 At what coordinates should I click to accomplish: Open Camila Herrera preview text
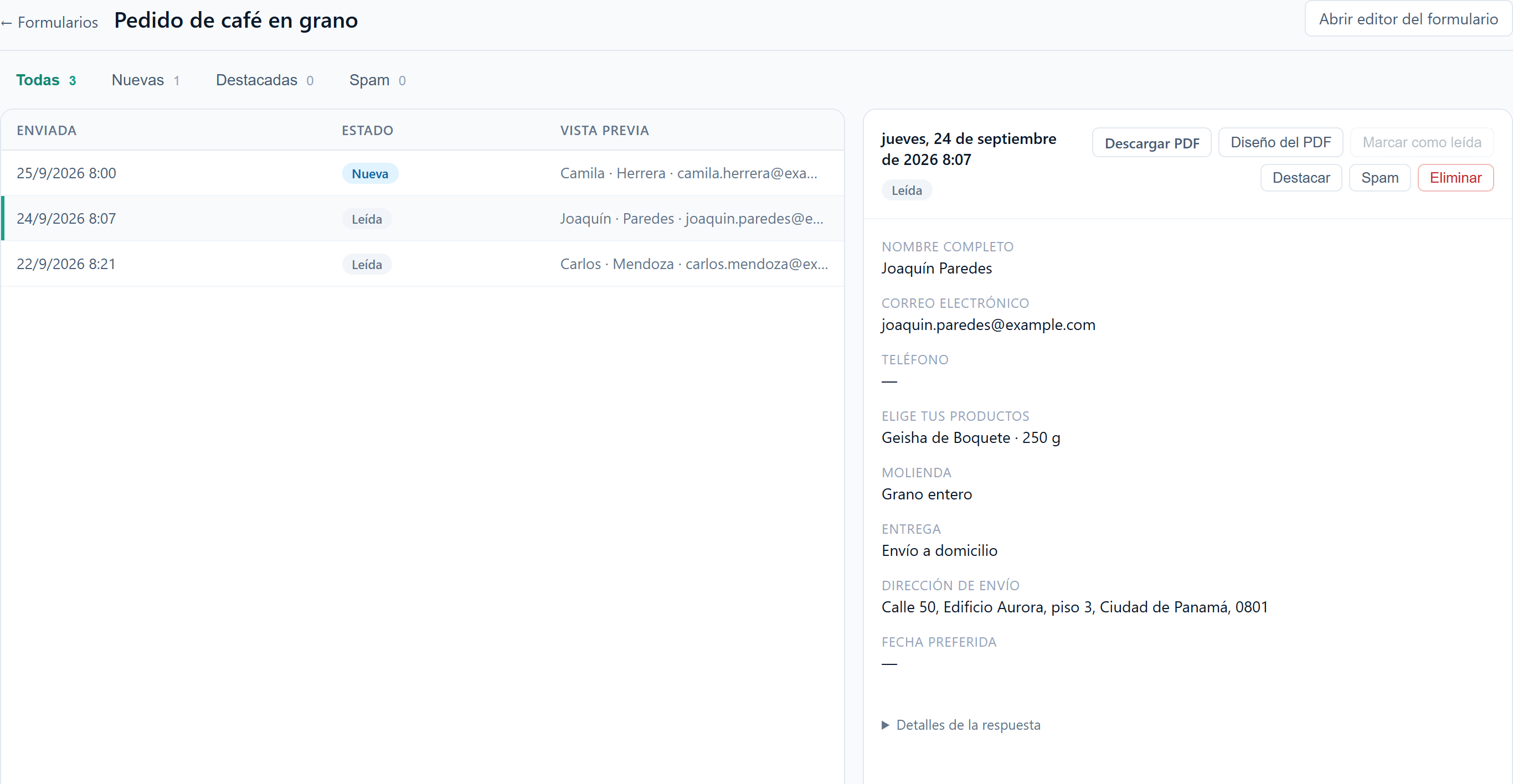point(688,173)
